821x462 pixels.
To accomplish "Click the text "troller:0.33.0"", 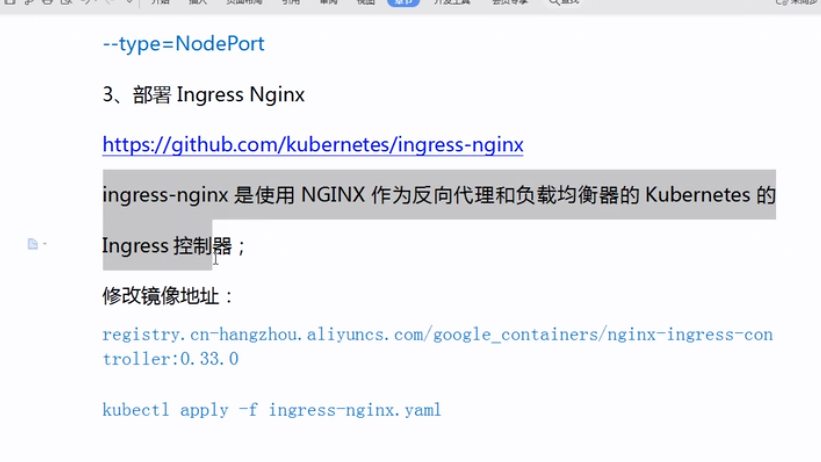I will click(x=170, y=359).
